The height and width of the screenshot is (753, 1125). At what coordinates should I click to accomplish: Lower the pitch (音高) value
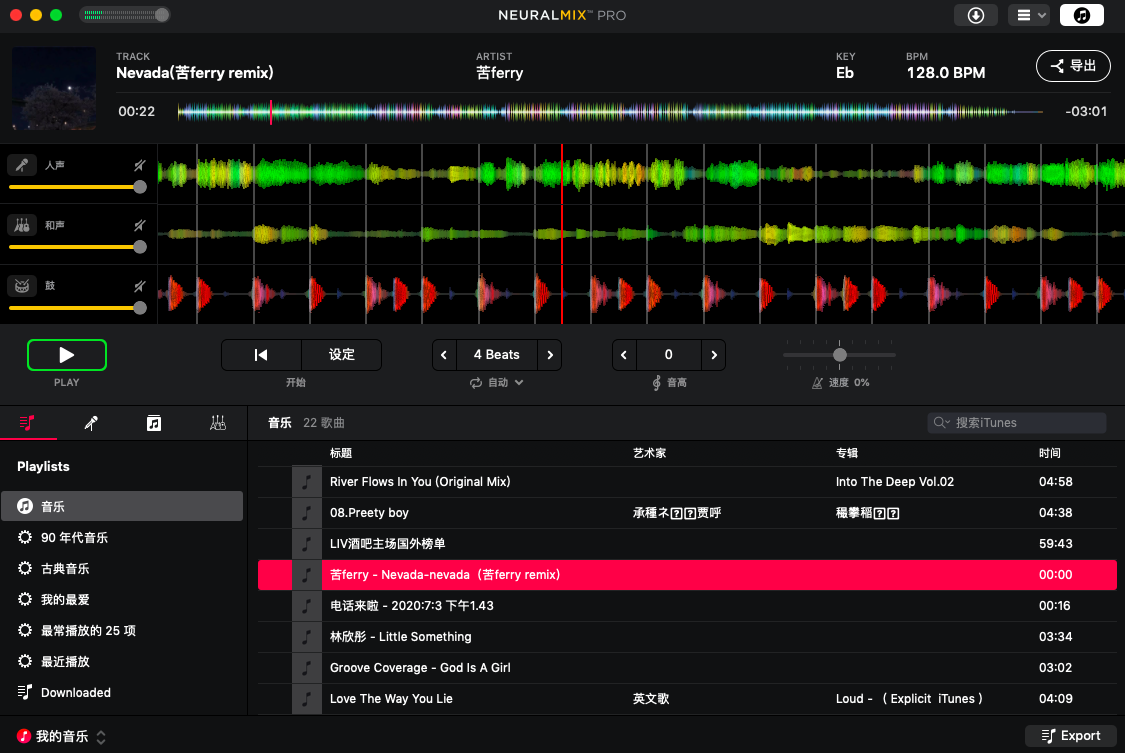(x=623, y=355)
